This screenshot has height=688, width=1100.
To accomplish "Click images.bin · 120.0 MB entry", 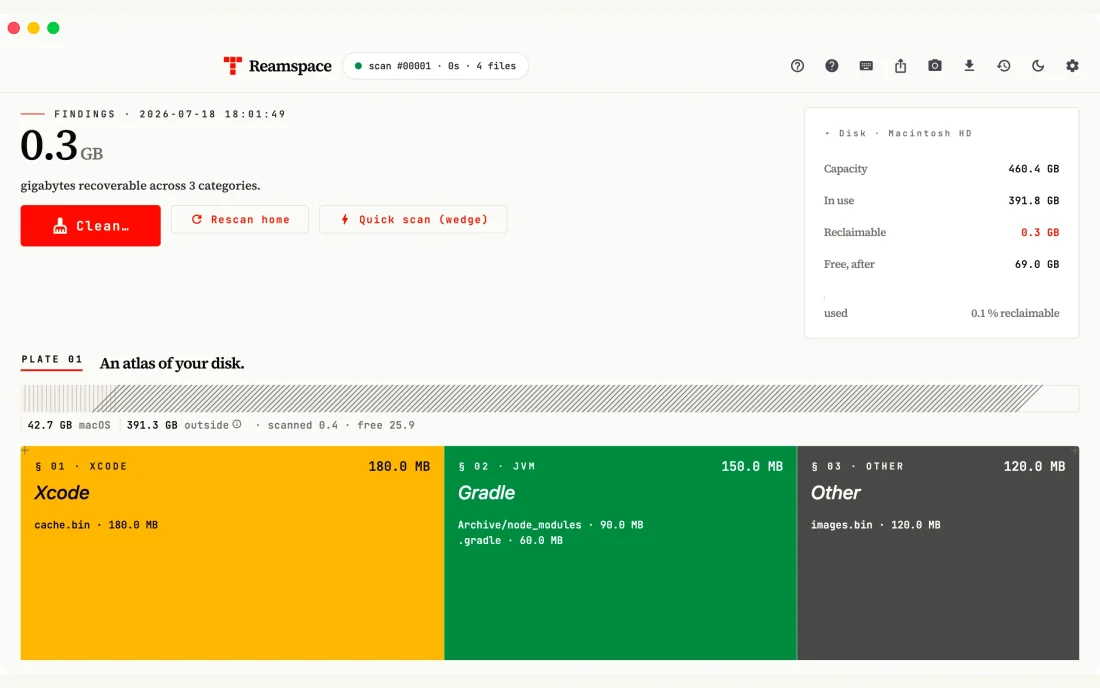I will point(876,525).
